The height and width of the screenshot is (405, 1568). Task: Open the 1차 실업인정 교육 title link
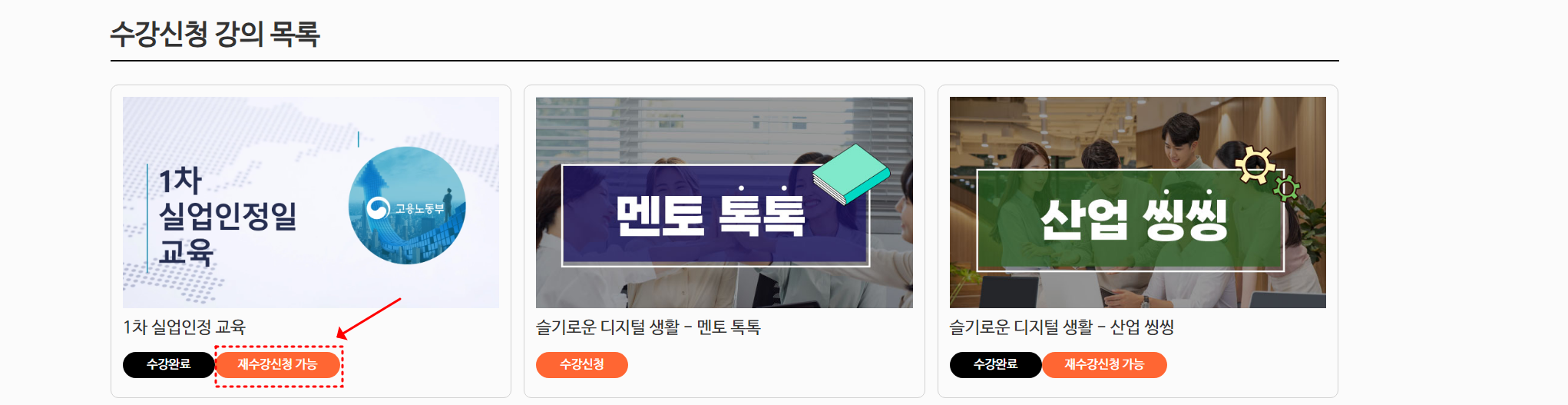184,327
